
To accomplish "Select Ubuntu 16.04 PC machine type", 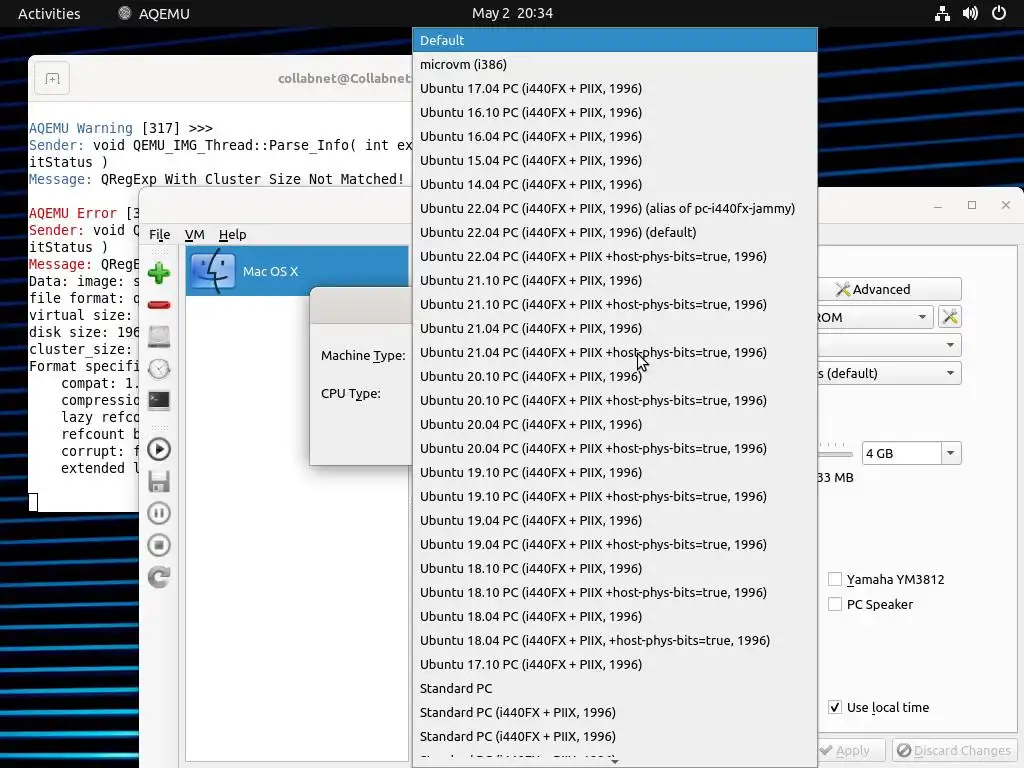I will coord(615,136).
